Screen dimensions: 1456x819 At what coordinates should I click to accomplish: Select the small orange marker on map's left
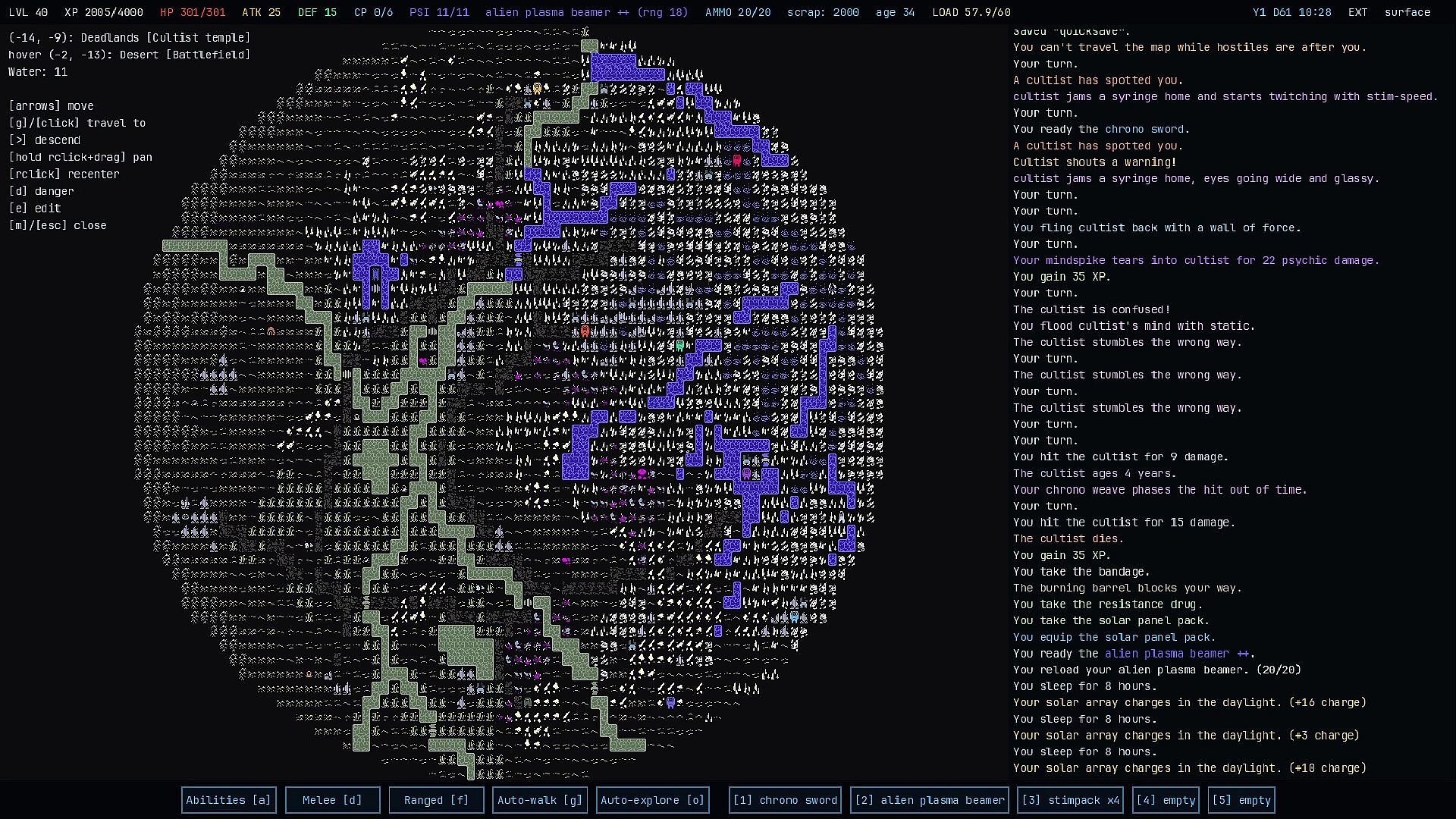pos(271,331)
